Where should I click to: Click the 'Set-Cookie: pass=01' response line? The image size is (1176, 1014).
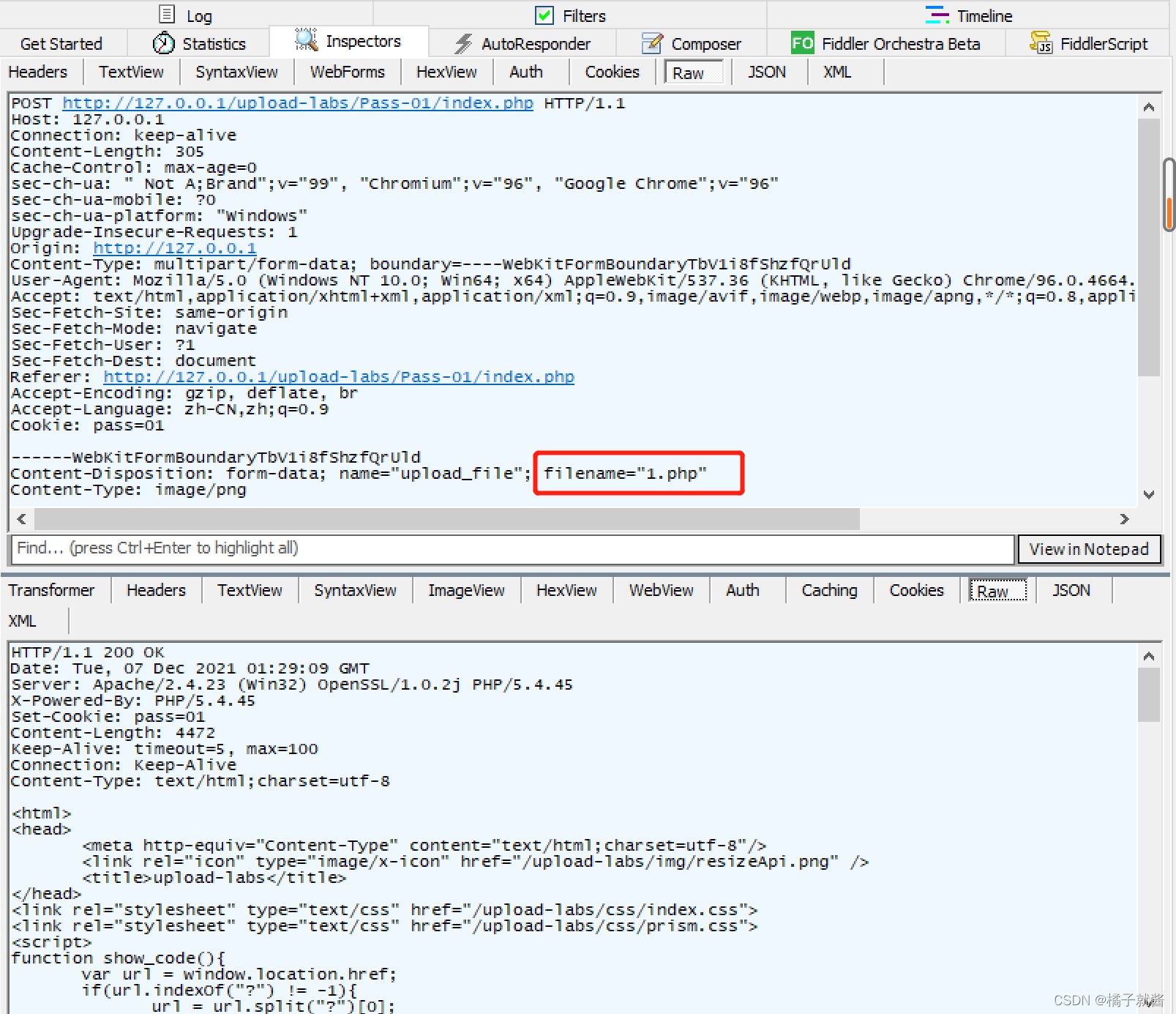click(x=108, y=717)
